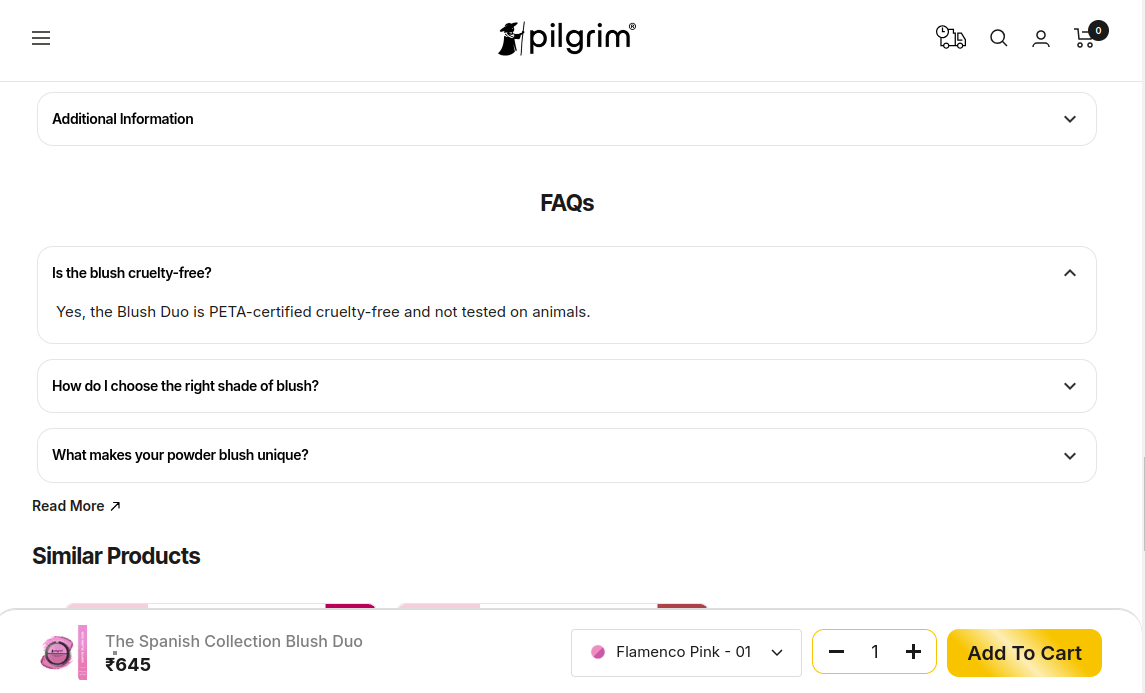
Task: Collapse the cruelty-free FAQ answer
Action: (1069, 272)
